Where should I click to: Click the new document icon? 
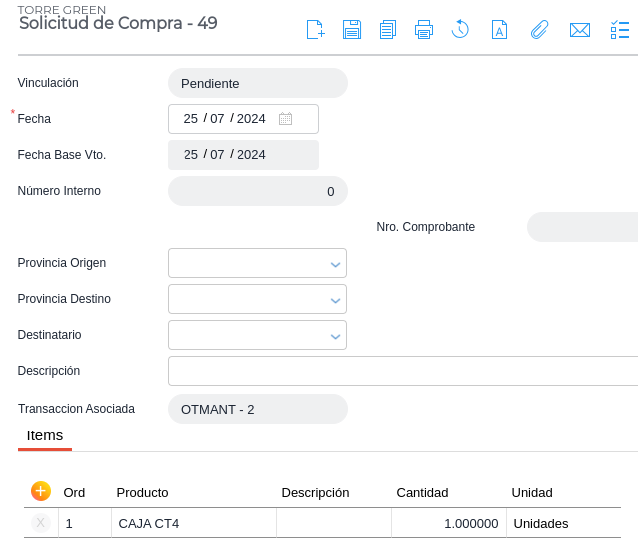coord(315,29)
